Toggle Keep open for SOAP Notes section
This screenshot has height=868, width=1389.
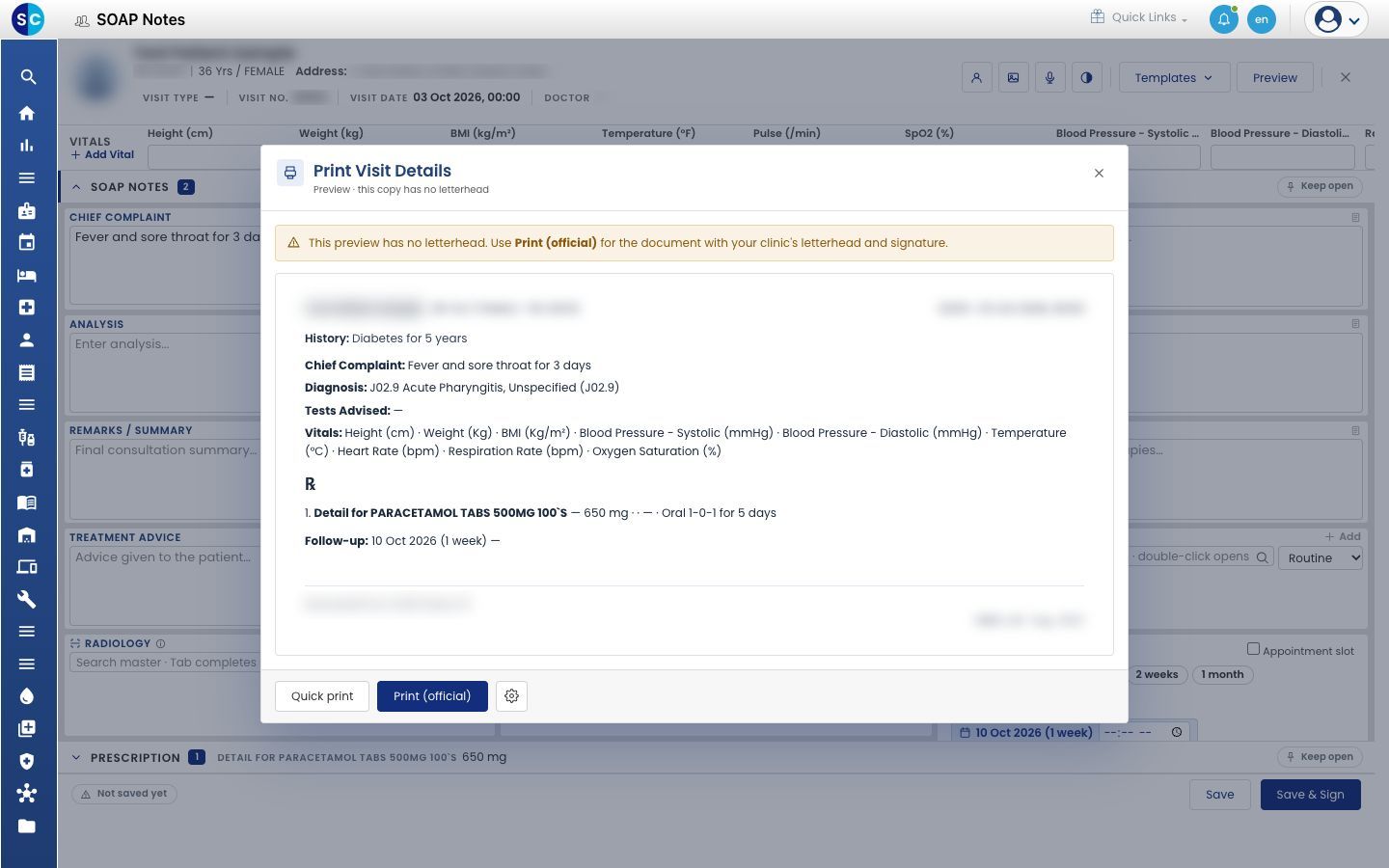(1320, 186)
